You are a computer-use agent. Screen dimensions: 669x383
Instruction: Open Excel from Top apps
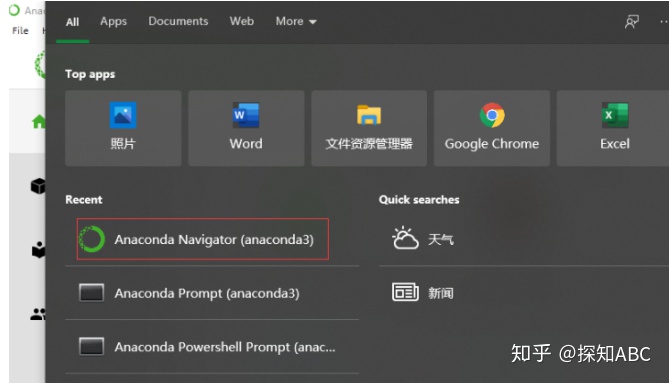pos(614,128)
